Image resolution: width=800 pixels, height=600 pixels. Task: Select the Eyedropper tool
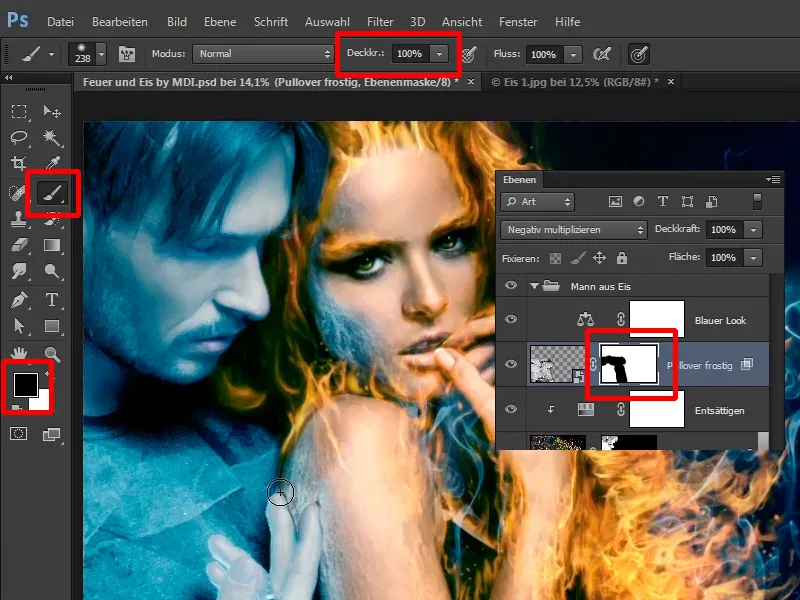[53, 163]
